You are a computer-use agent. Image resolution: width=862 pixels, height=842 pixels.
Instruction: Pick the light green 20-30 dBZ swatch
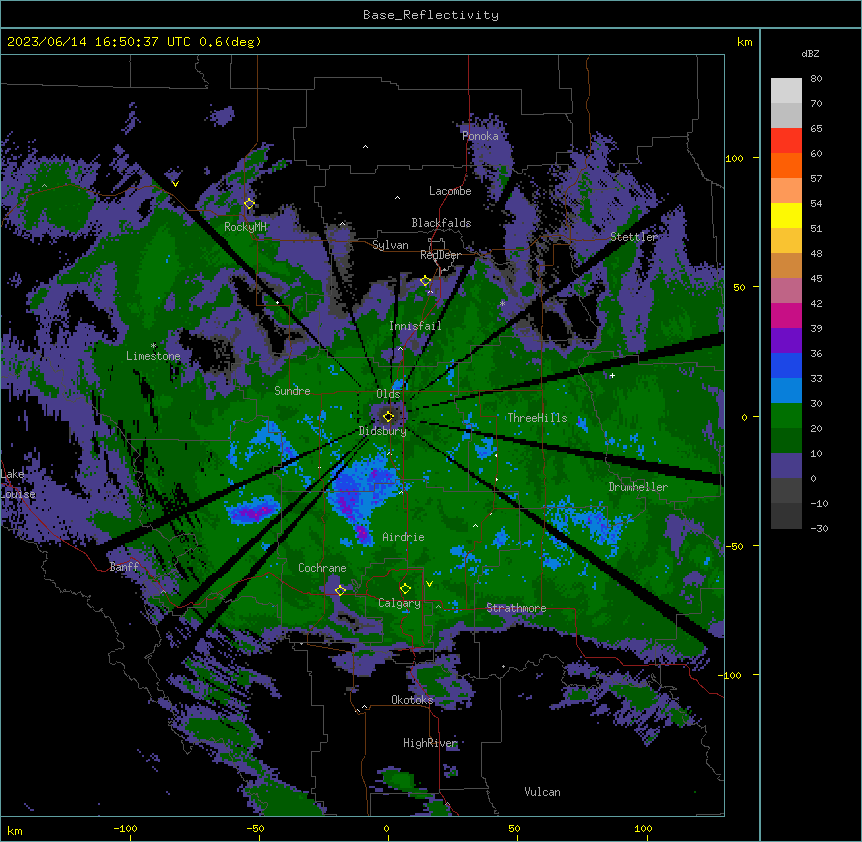pyautogui.click(x=786, y=416)
